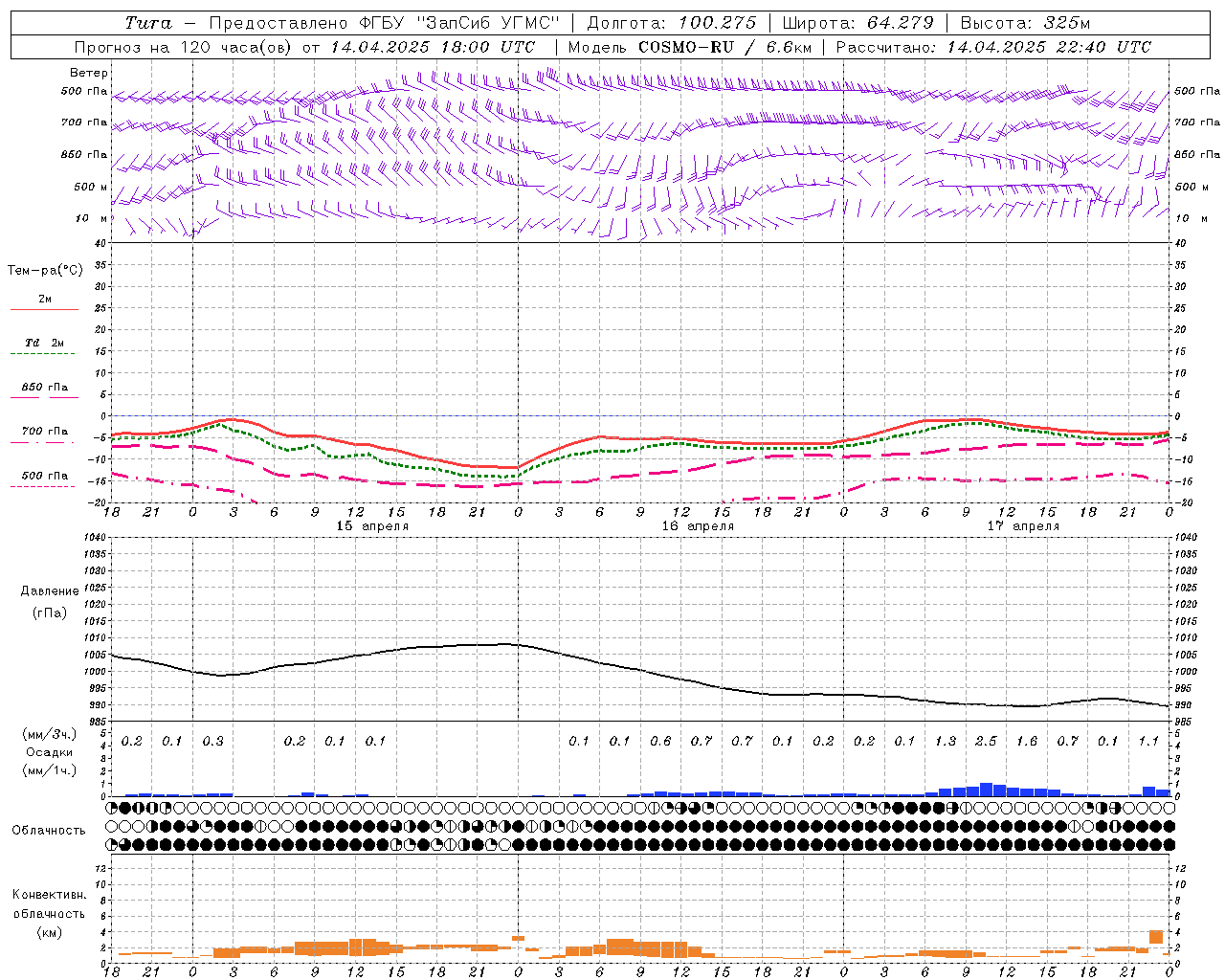The height and width of the screenshot is (980, 1225).
Task: Click the "(мм/1ч.)" units label
Action: (49, 770)
